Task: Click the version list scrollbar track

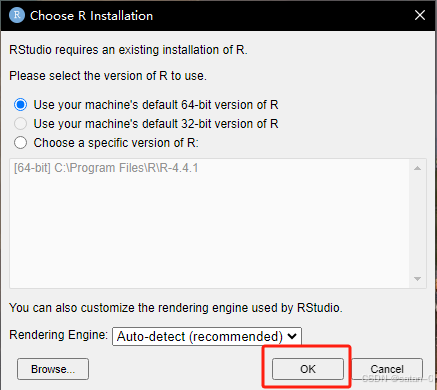Action: pyautogui.click(x=417, y=223)
